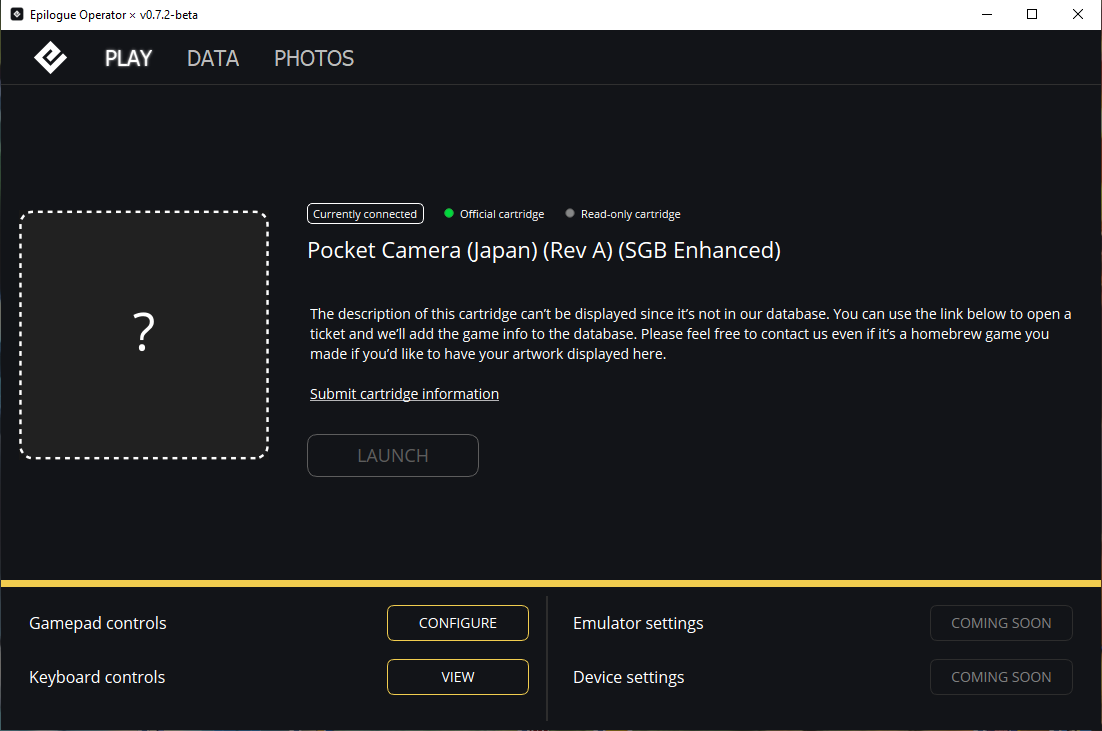This screenshot has width=1102, height=731.
Task: Click the Emulator settings label
Action: pos(638,623)
